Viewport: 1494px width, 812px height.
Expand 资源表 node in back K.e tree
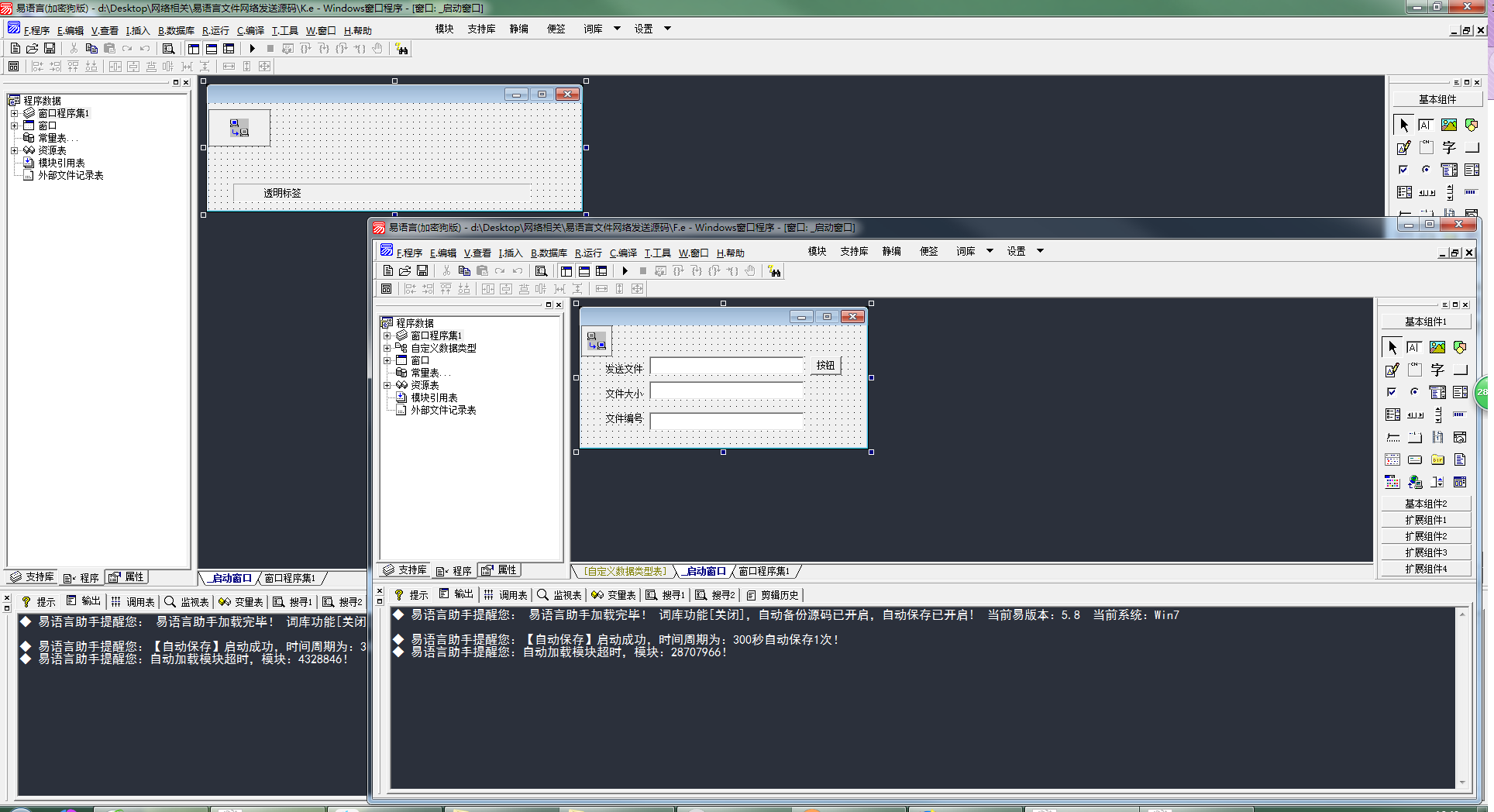click(14, 151)
